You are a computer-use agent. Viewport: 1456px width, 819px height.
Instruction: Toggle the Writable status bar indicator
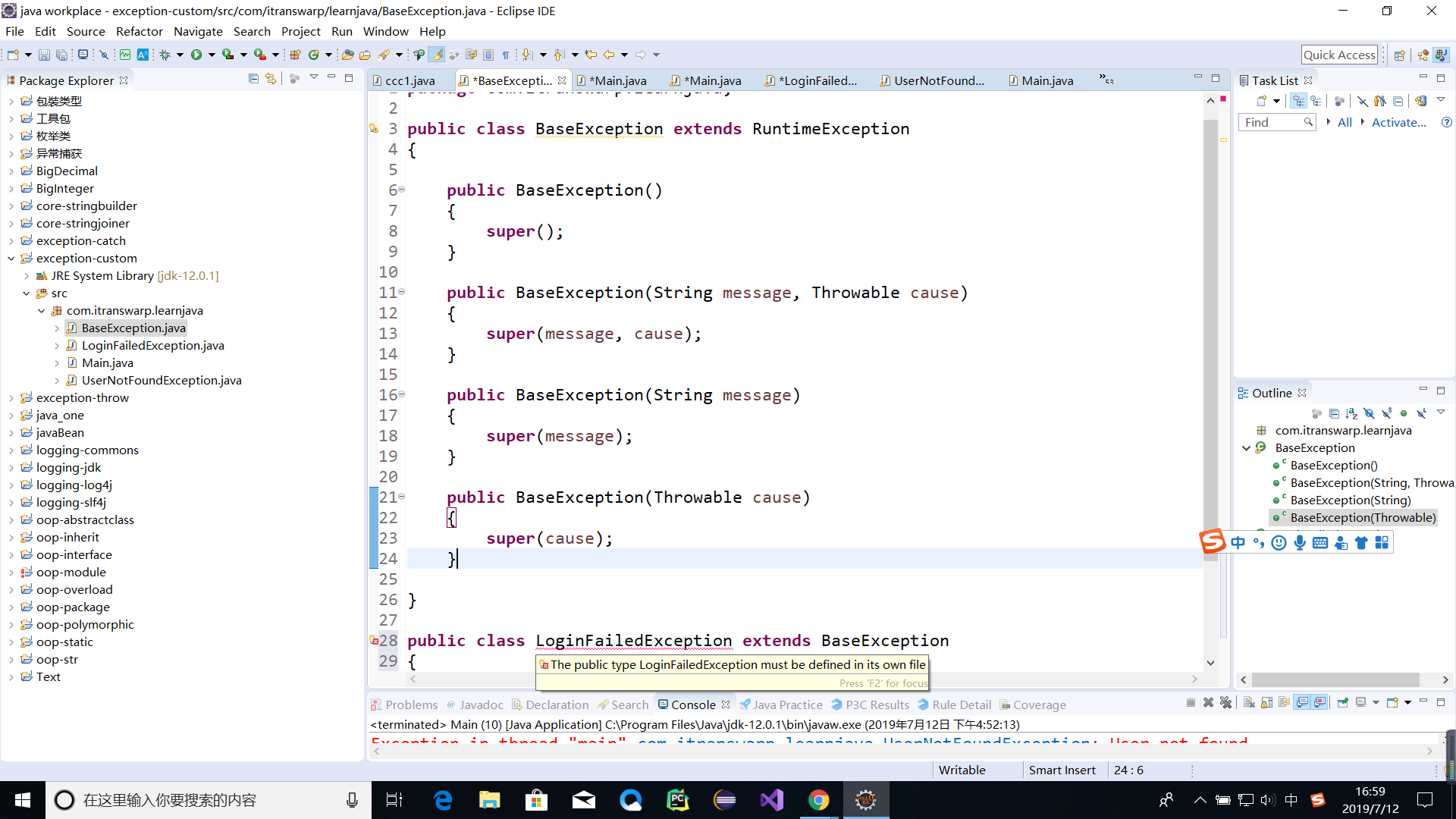(x=962, y=769)
